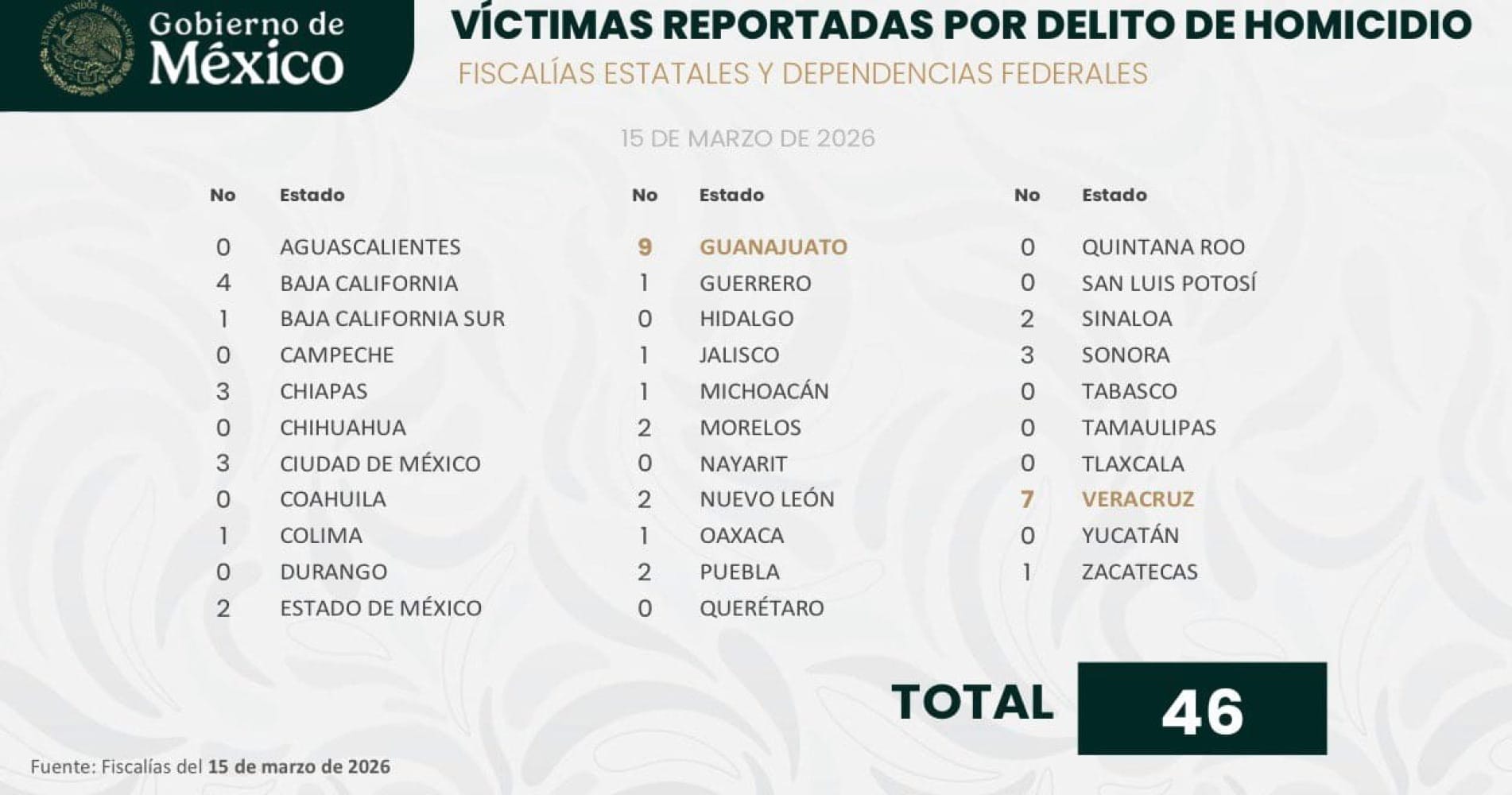Select the Nuevo León state name

tap(766, 499)
